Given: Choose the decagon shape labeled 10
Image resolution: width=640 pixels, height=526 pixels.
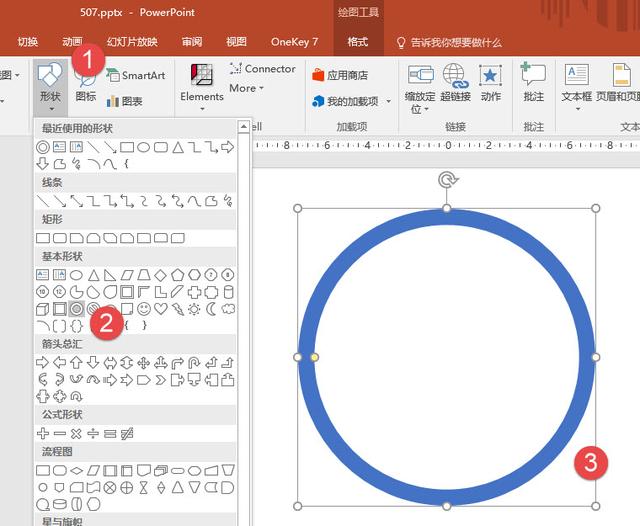Looking at the screenshot, I should (43, 292).
